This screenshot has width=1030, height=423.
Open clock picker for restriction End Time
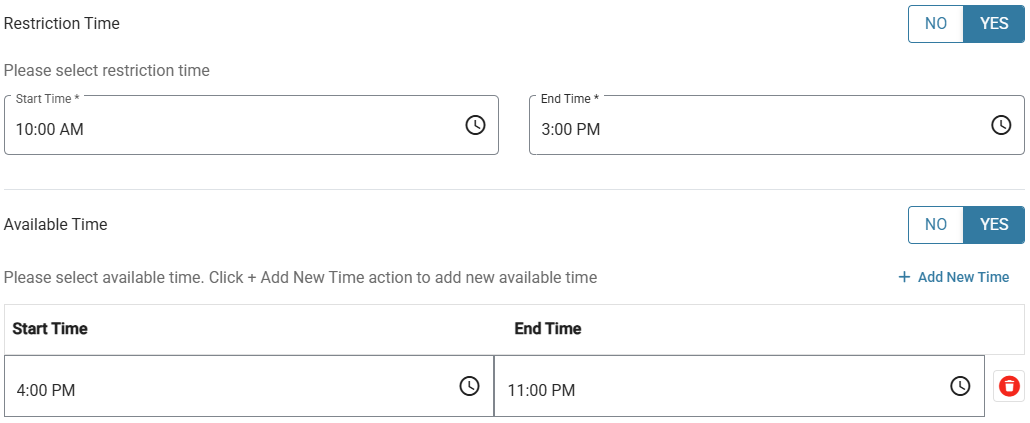click(x=1000, y=125)
